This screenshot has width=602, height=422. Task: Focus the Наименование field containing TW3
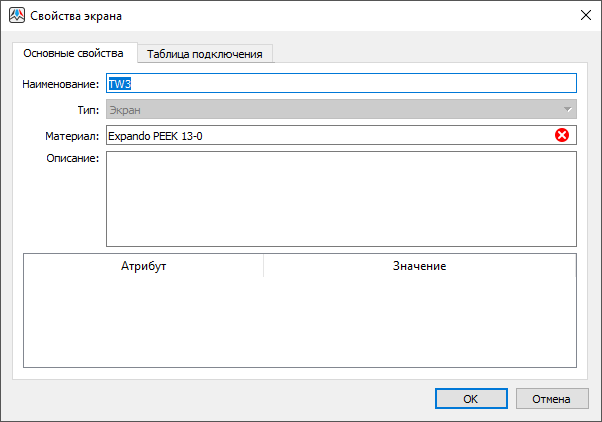(x=340, y=84)
